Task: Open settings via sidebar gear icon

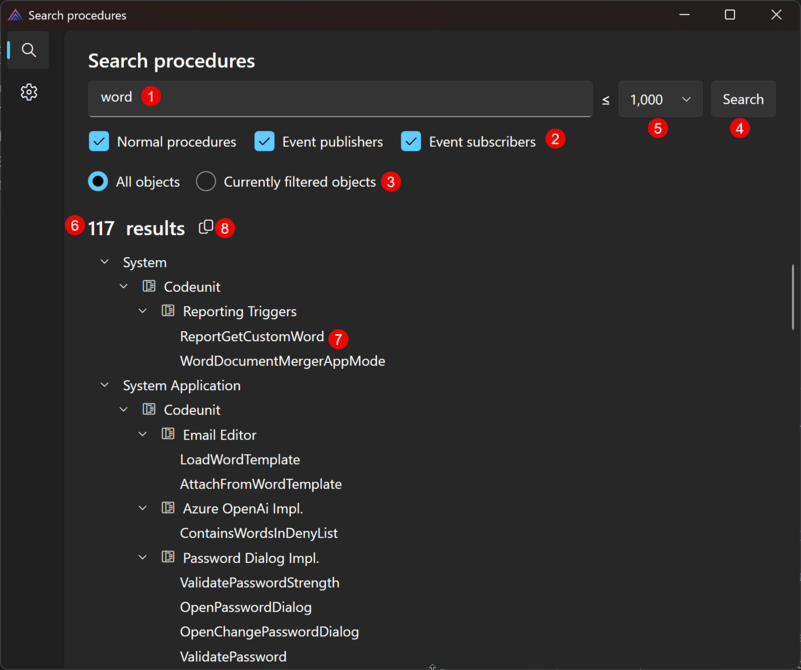Action: click(x=29, y=92)
